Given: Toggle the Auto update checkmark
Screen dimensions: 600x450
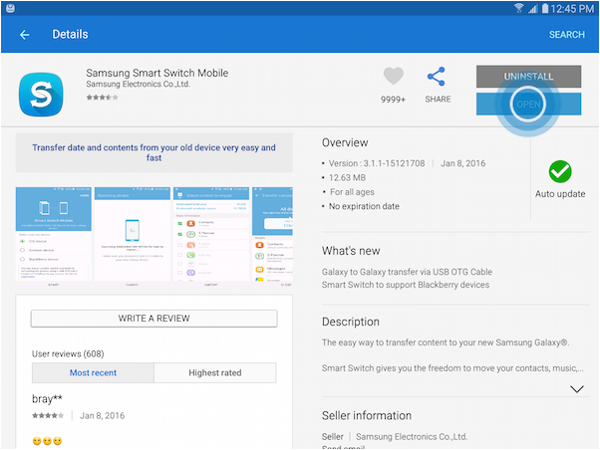Looking at the screenshot, I should pos(560,171).
